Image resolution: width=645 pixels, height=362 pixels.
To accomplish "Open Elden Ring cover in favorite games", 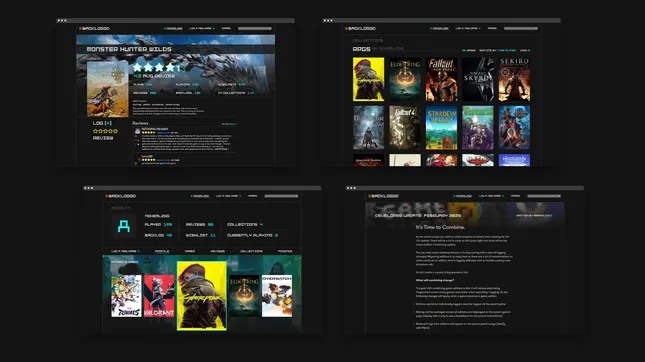I will 244,296.
